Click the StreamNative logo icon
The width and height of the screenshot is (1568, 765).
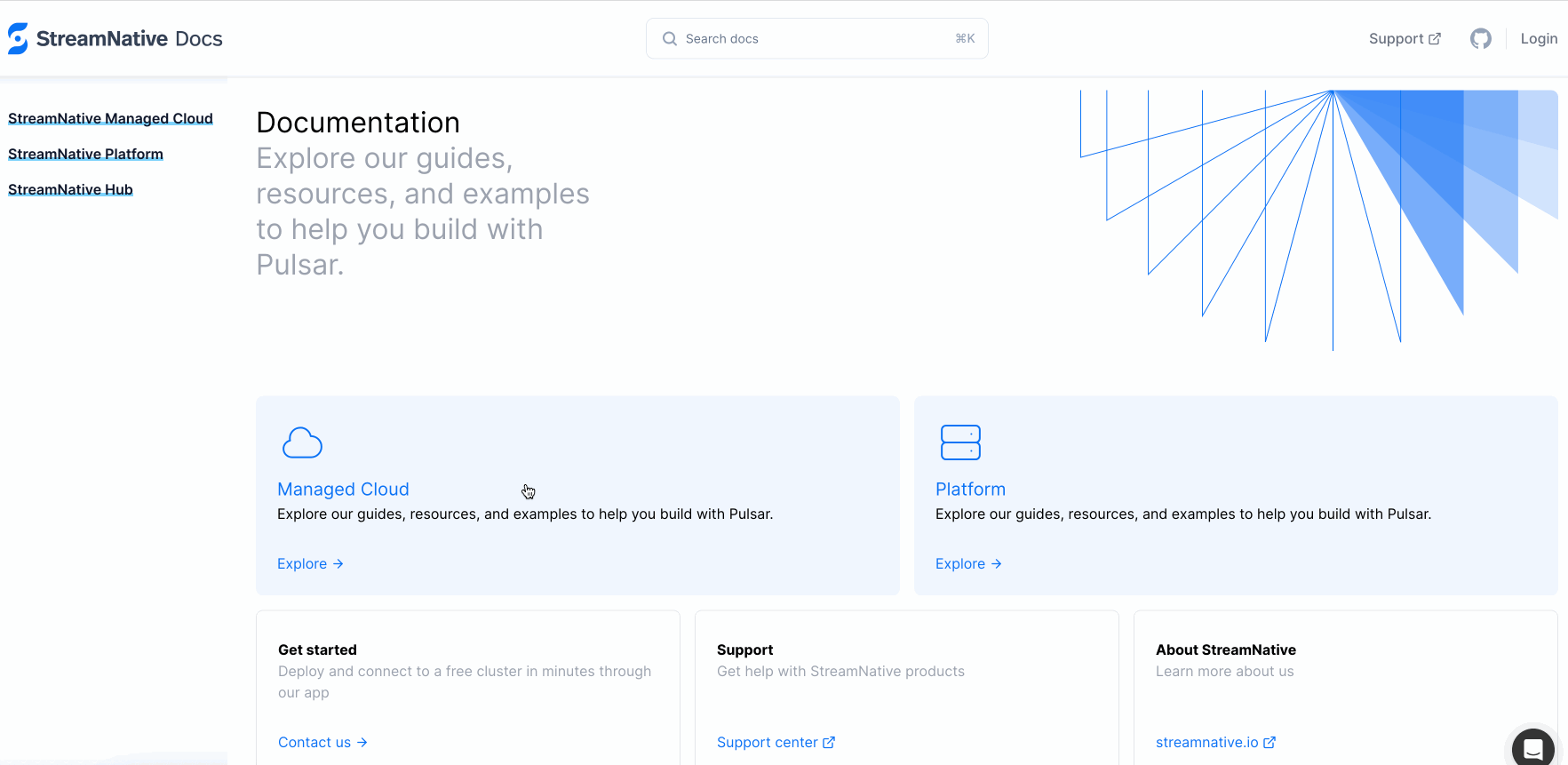click(18, 38)
